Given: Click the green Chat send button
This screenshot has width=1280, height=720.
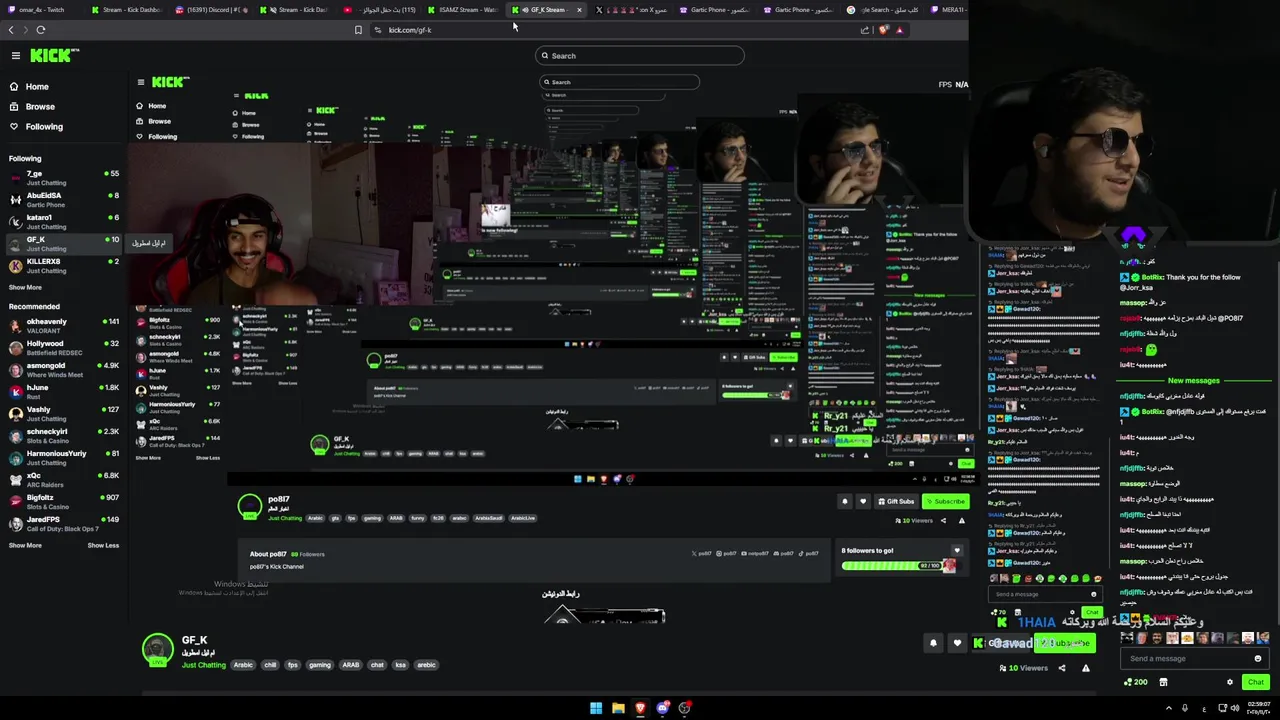Looking at the screenshot, I should click(1256, 682).
